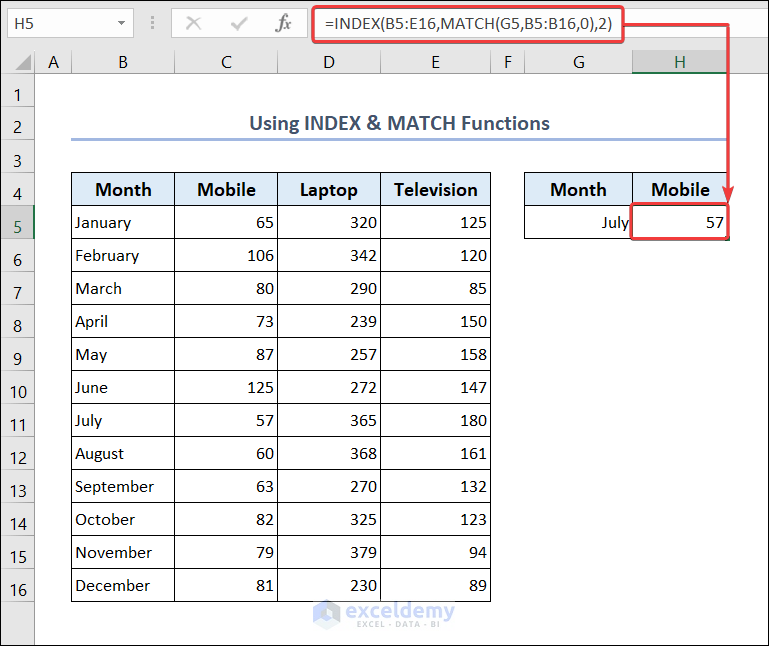Screen dimensions: 769x646
Task: Select the 'July' cell in column B
Action: pos(123,420)
